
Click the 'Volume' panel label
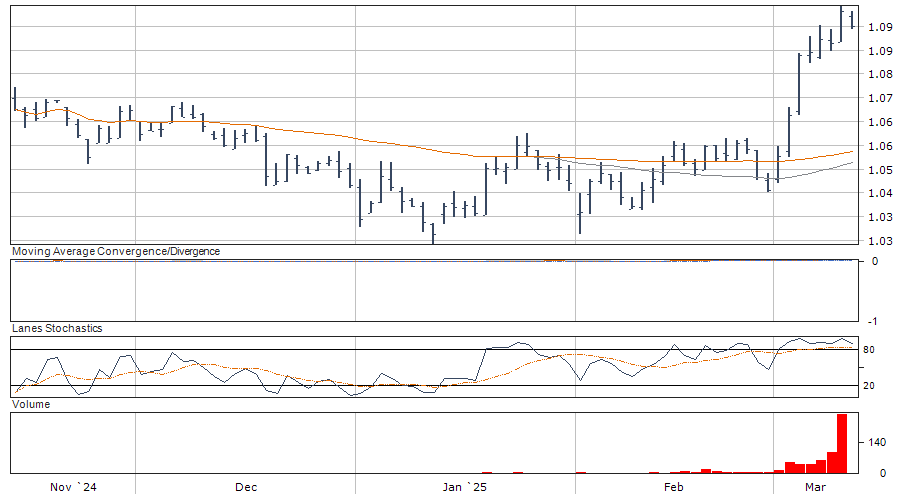coord(30,404)
